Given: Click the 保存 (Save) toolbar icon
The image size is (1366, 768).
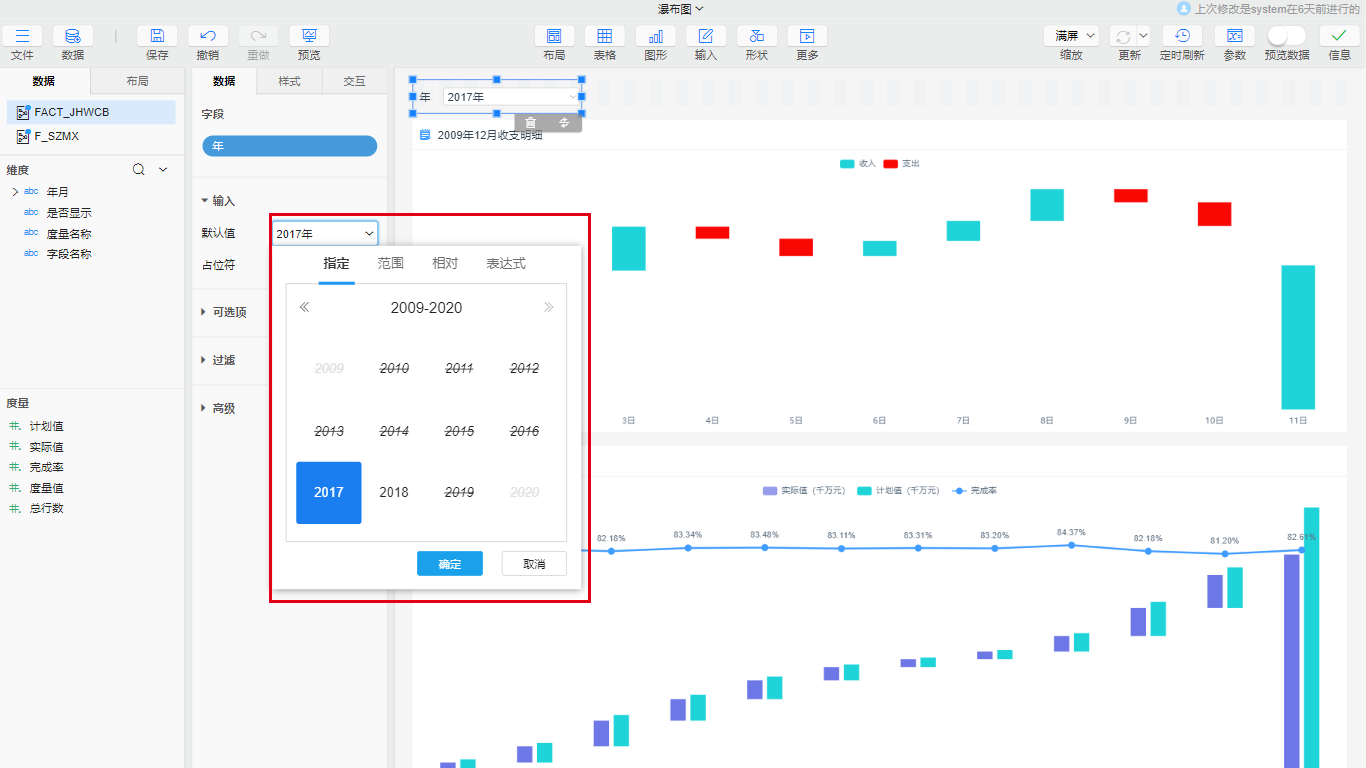Looking at the screenshot, I should pyautogui.click(x=157, y=36).
